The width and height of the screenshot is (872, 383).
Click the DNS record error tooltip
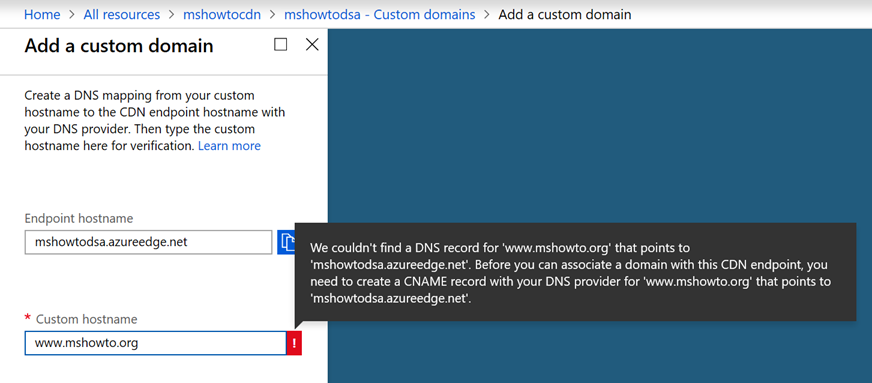coord(575,272)
